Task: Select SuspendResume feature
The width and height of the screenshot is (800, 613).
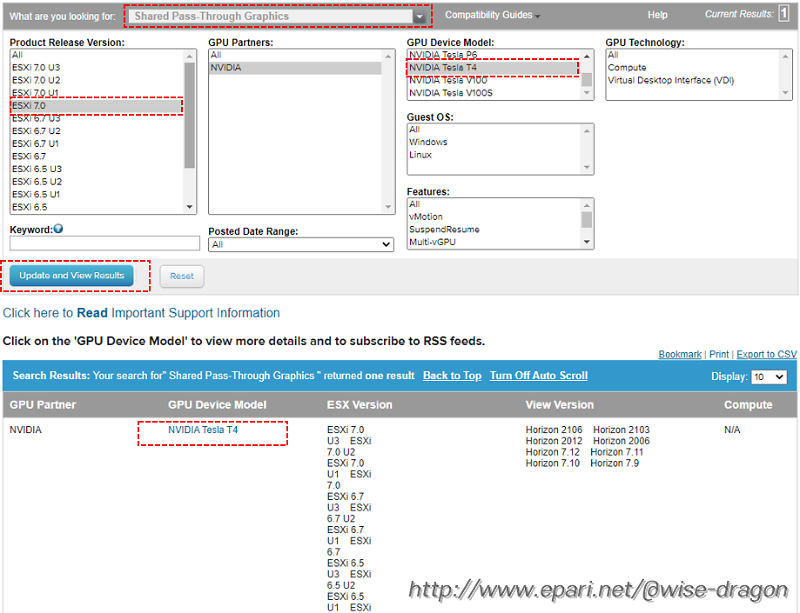Action: [494, 230]
